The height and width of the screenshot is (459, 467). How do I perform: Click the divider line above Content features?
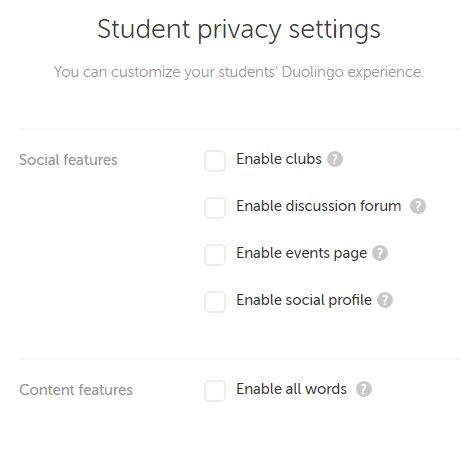tap(239, 359)
